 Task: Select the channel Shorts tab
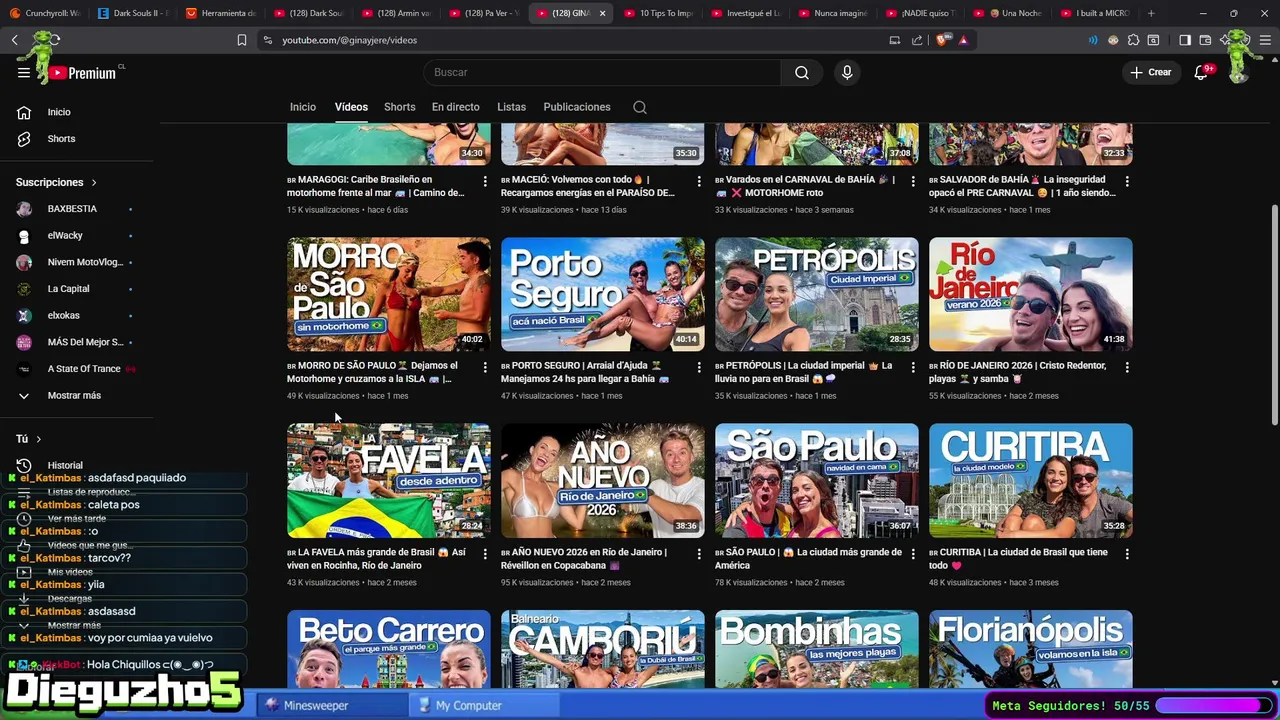pos(399,107)
